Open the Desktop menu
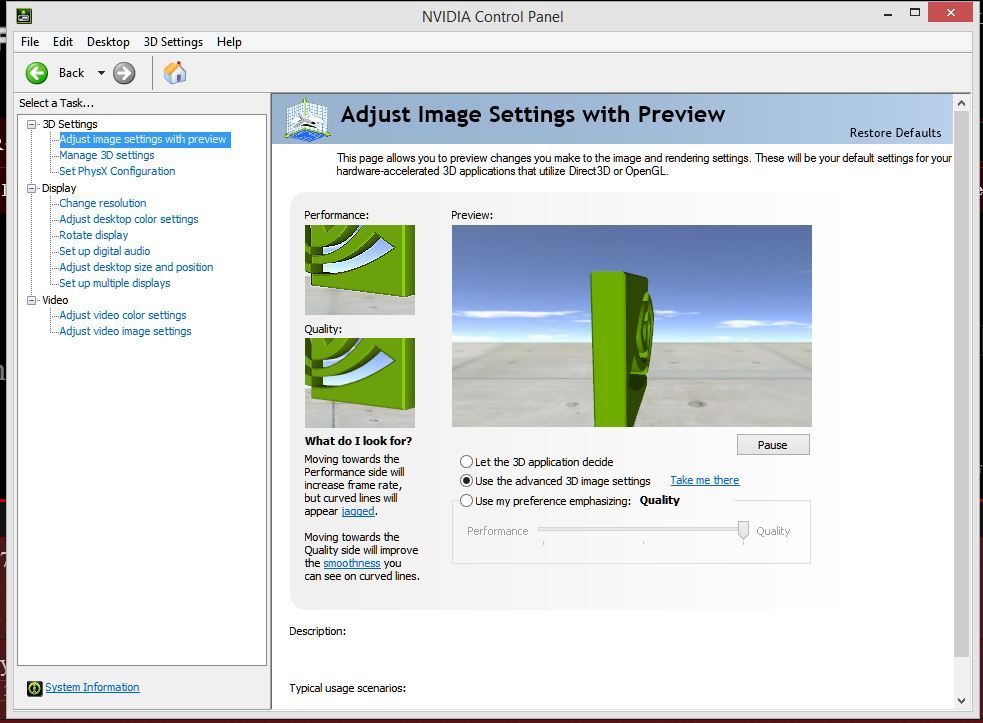The image size is (983, 723). [108, 42]
